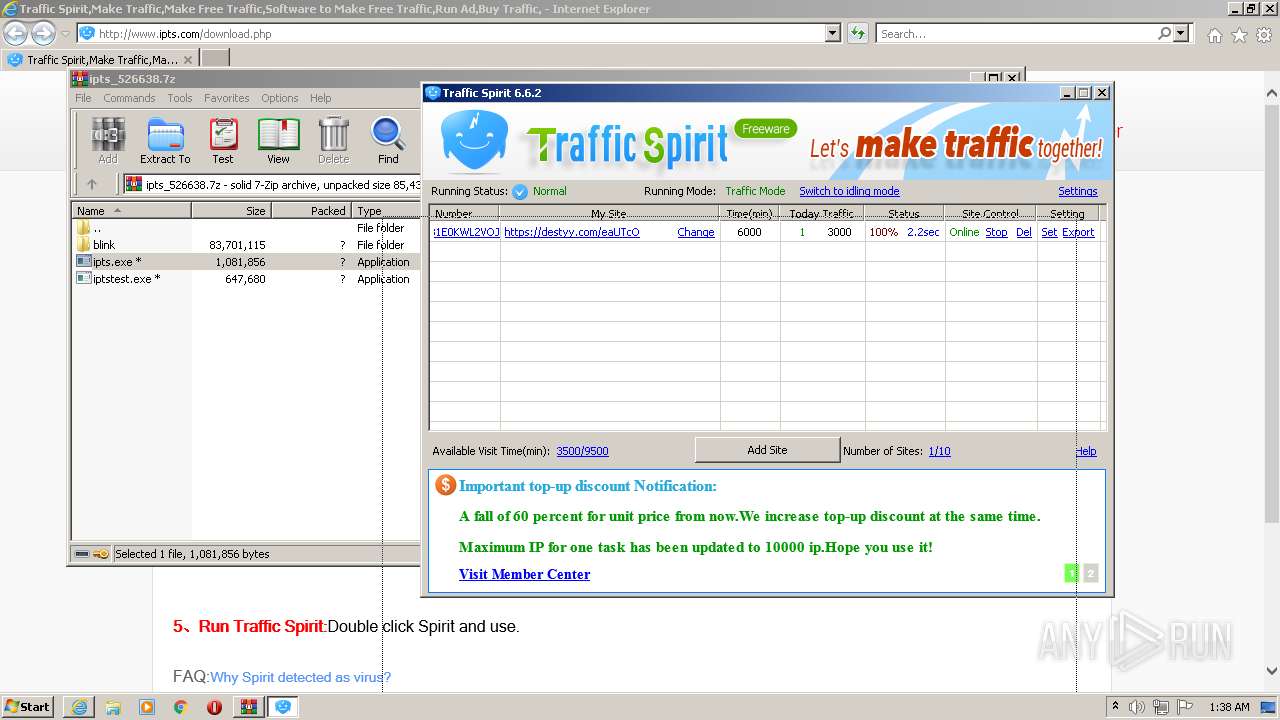Open IE favorites star icon

pos(1239,35)
